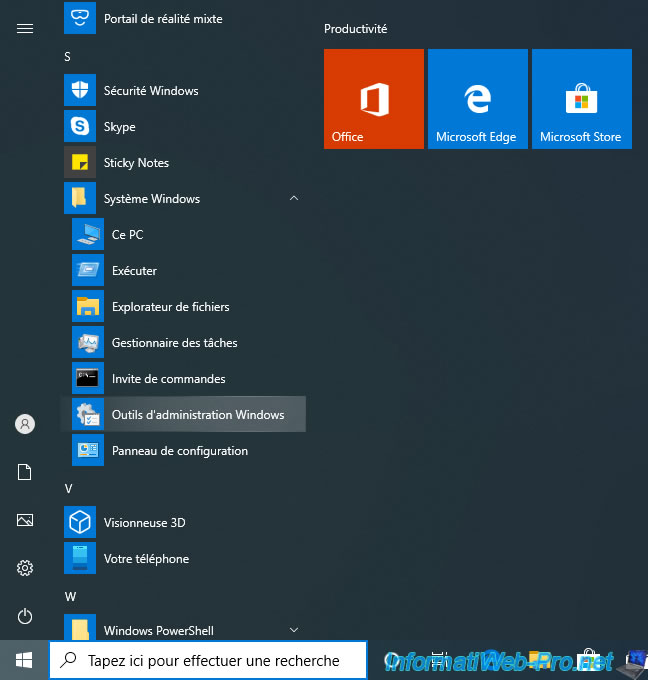Open the Skype app icon
Screen dimensions: 648x680
[80, 127]
